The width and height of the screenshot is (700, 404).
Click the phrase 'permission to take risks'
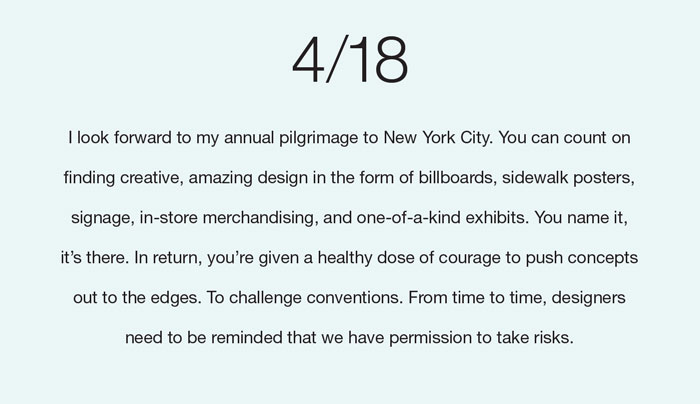tap(479, 338)
